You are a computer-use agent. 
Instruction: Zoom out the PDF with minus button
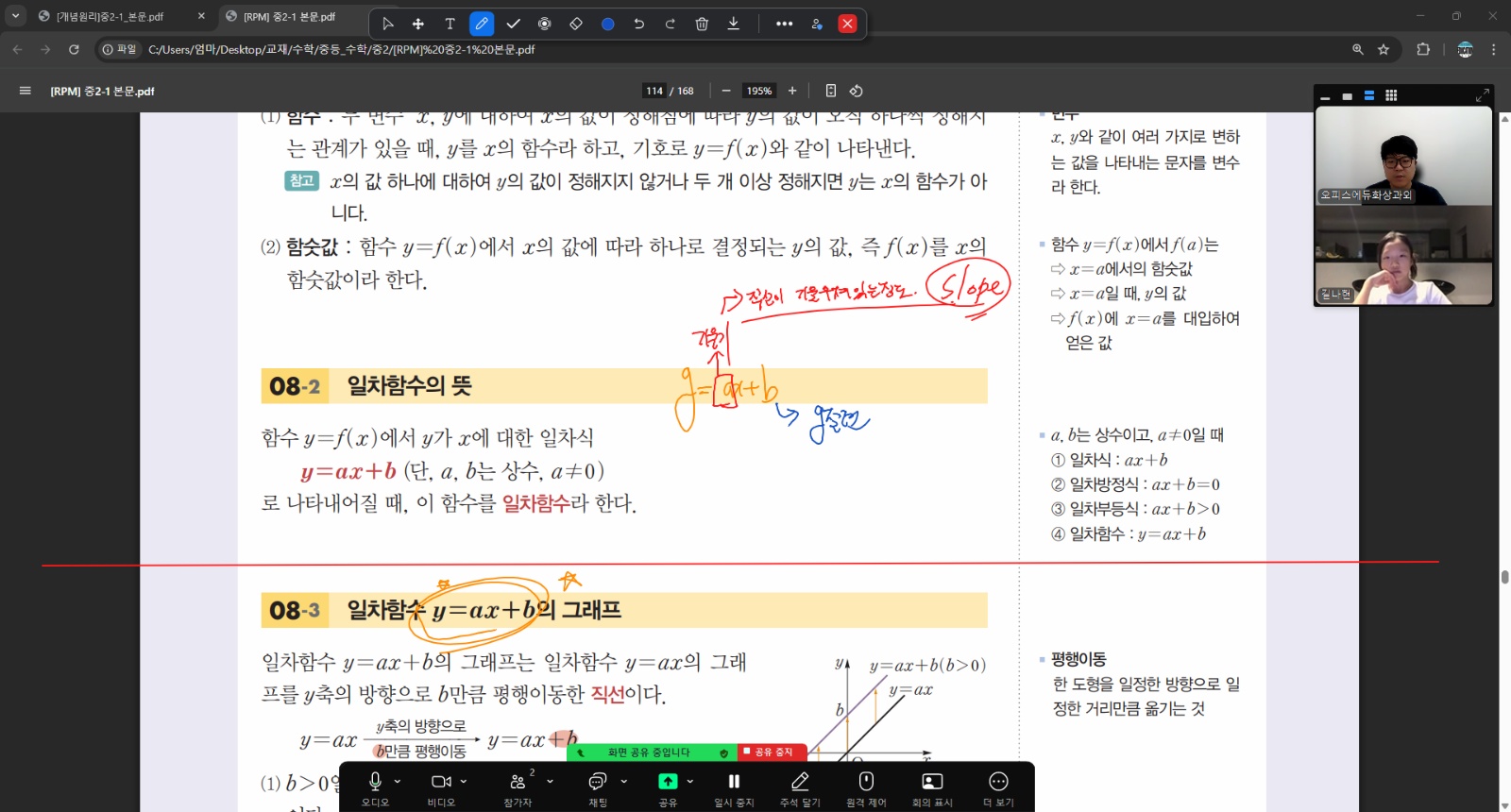tap(726, 91)
